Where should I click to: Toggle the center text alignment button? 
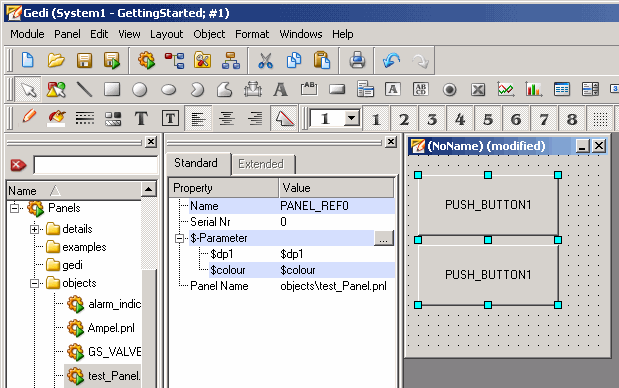(x=227, y=118)
